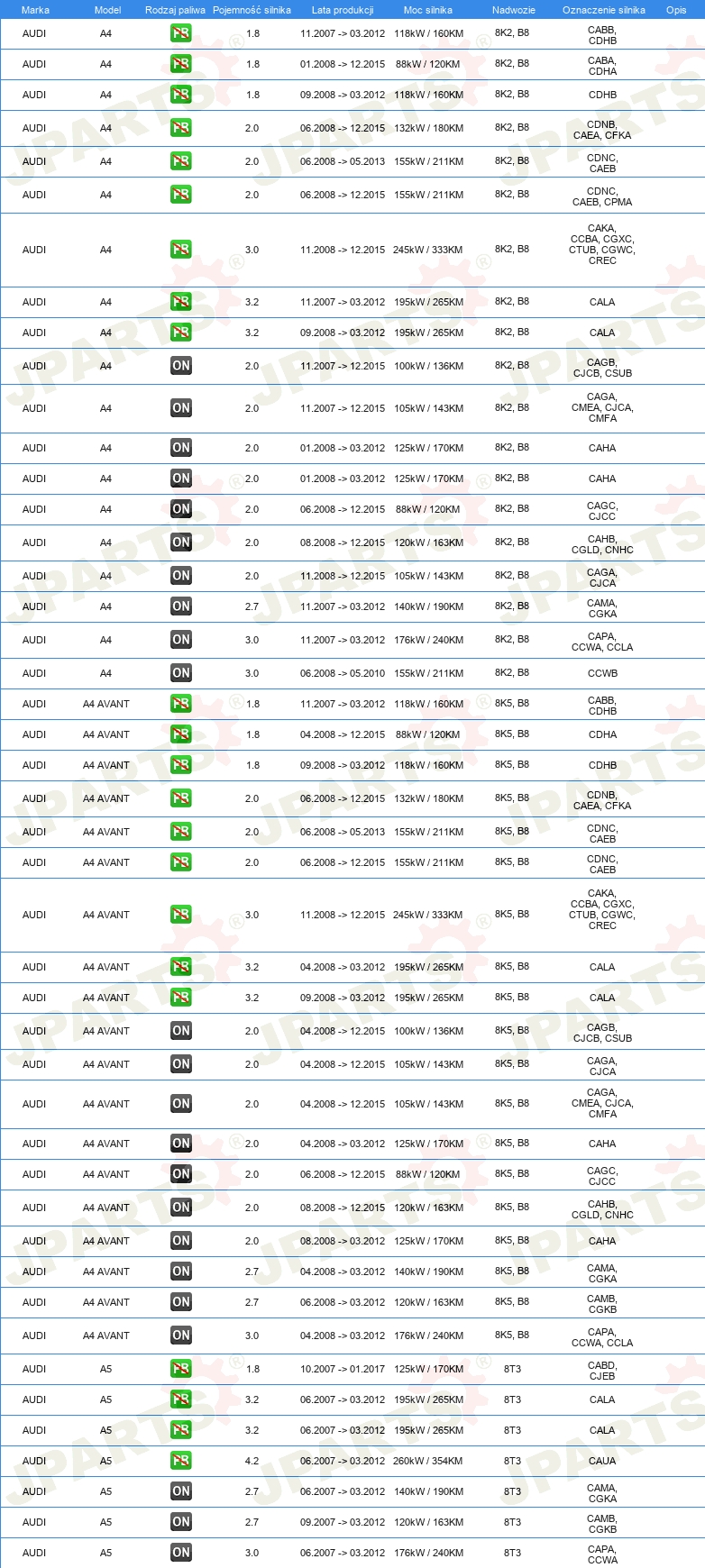Select engine code cell 'CABD, CJEB'
Viewport: 705px width, 1568px height.
[x=602, y=1371]
